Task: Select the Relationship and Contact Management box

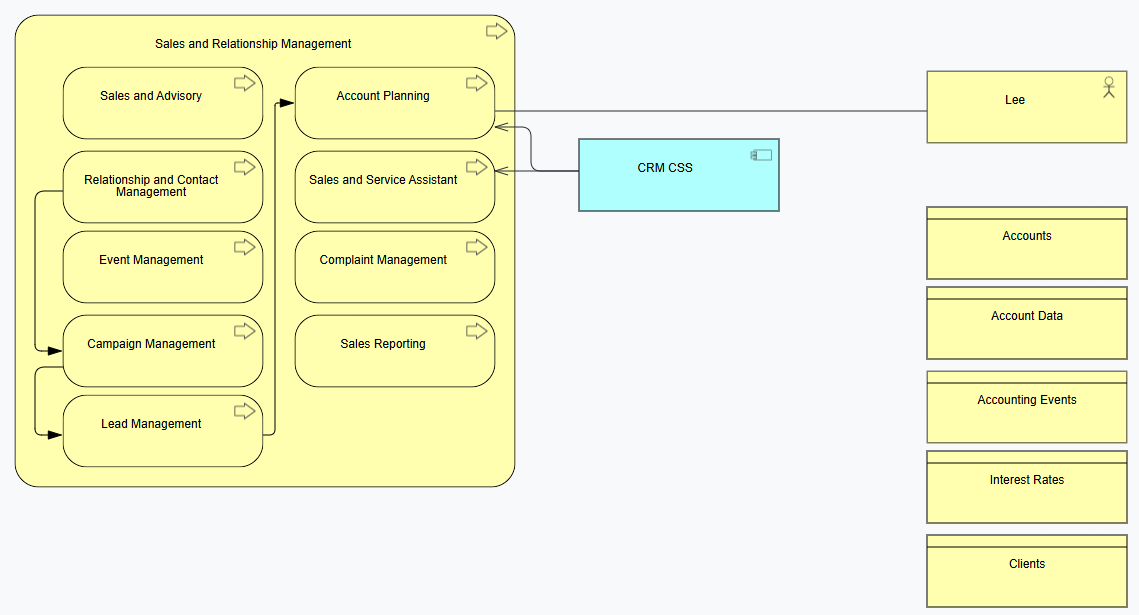Action: click(163, 187)
